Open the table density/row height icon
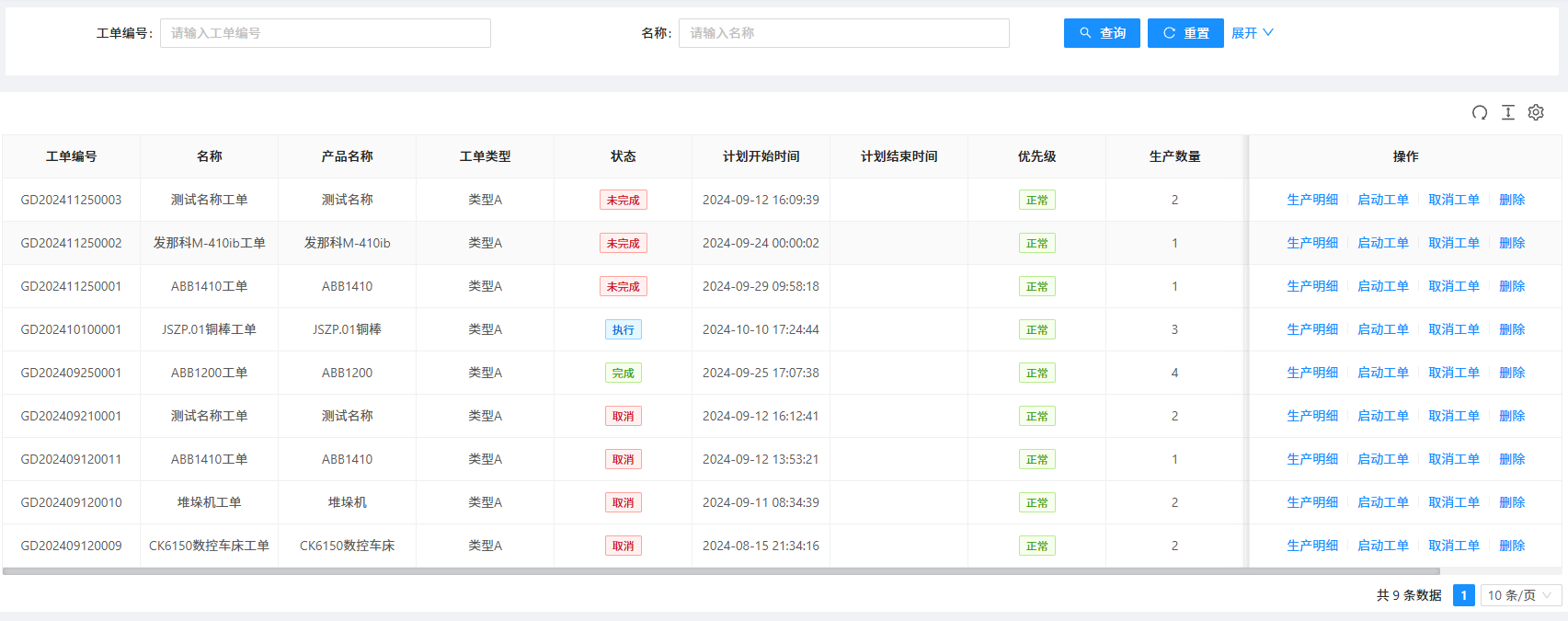Viewport: 1568px width, 621px height. pos(1508,112)
